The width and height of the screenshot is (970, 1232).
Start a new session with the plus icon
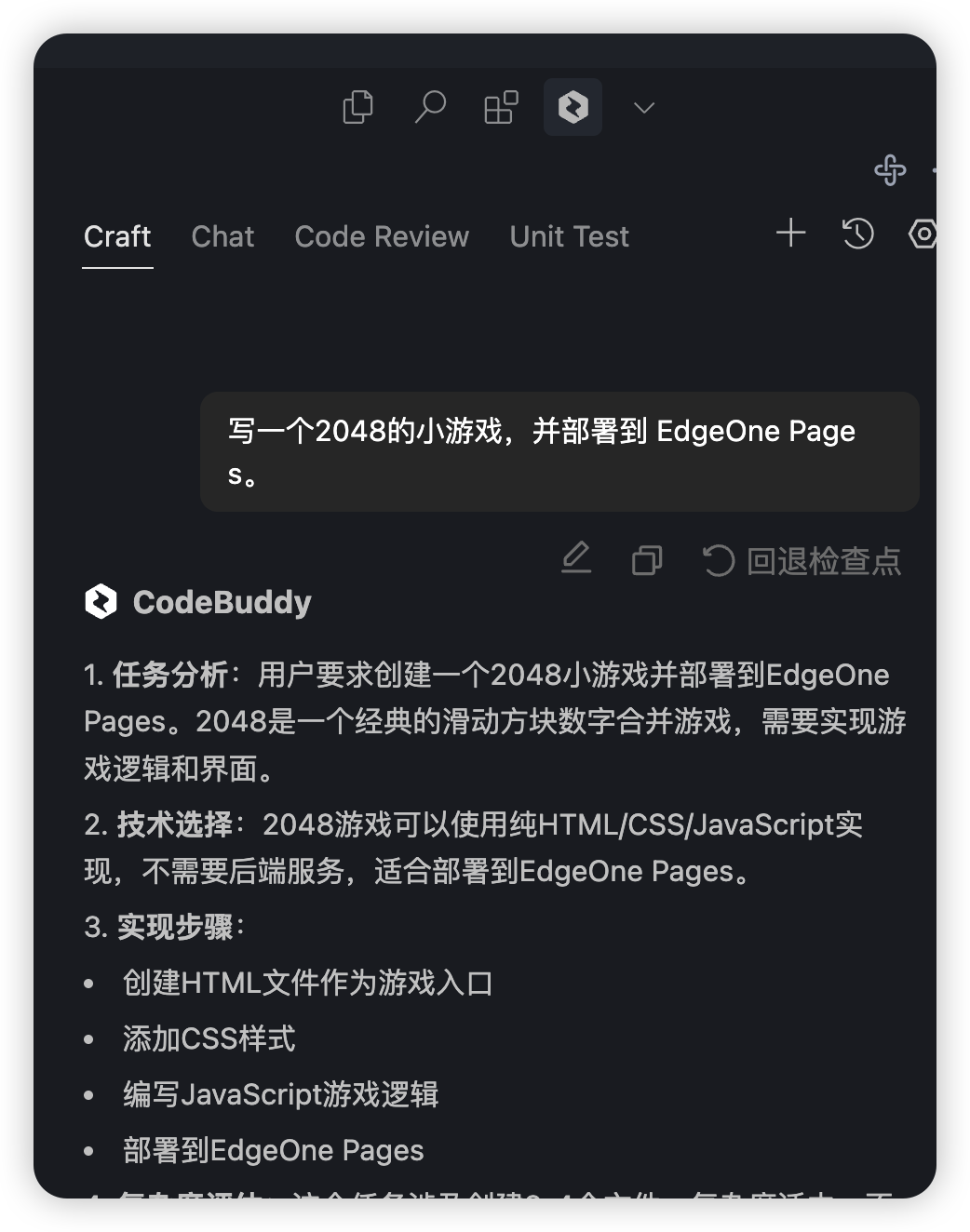click(x=790, y=234)
